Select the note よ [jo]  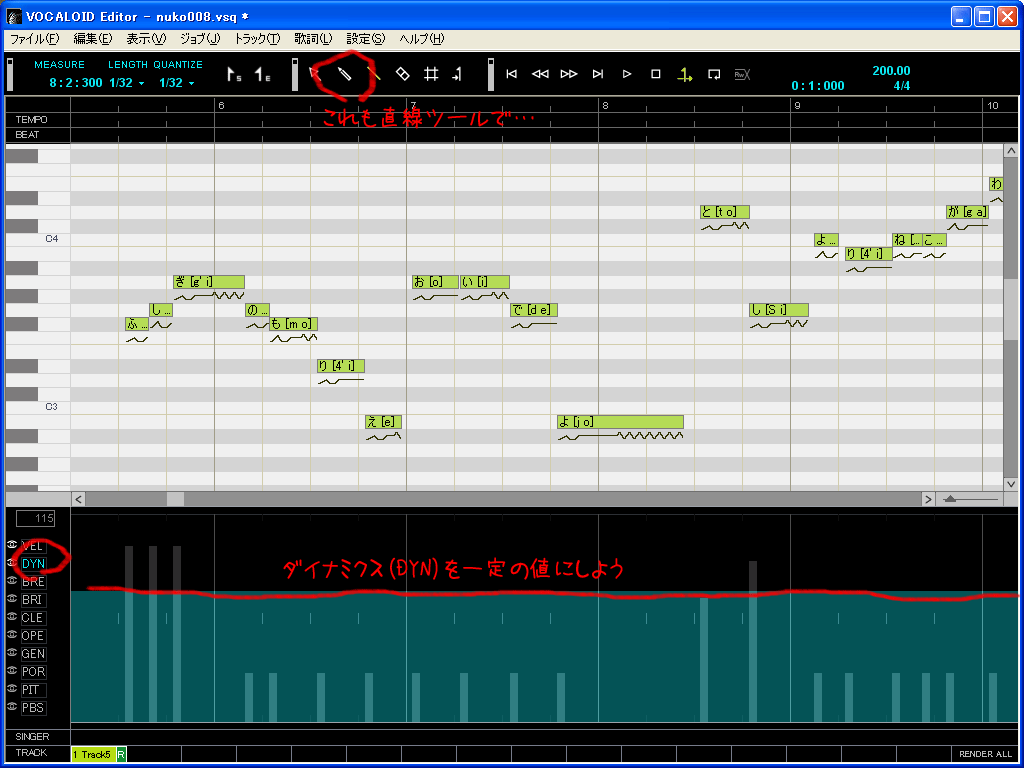(x=620, y=422)
